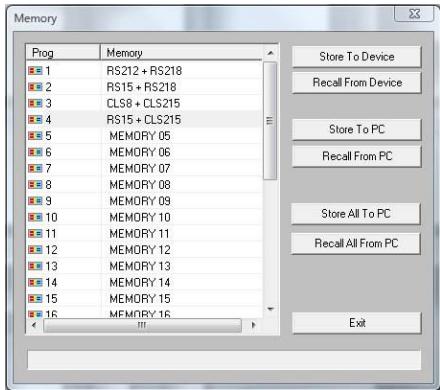440x390 pixels.
Task: Click the preset icon for program 13
Action: coord(35,266)
